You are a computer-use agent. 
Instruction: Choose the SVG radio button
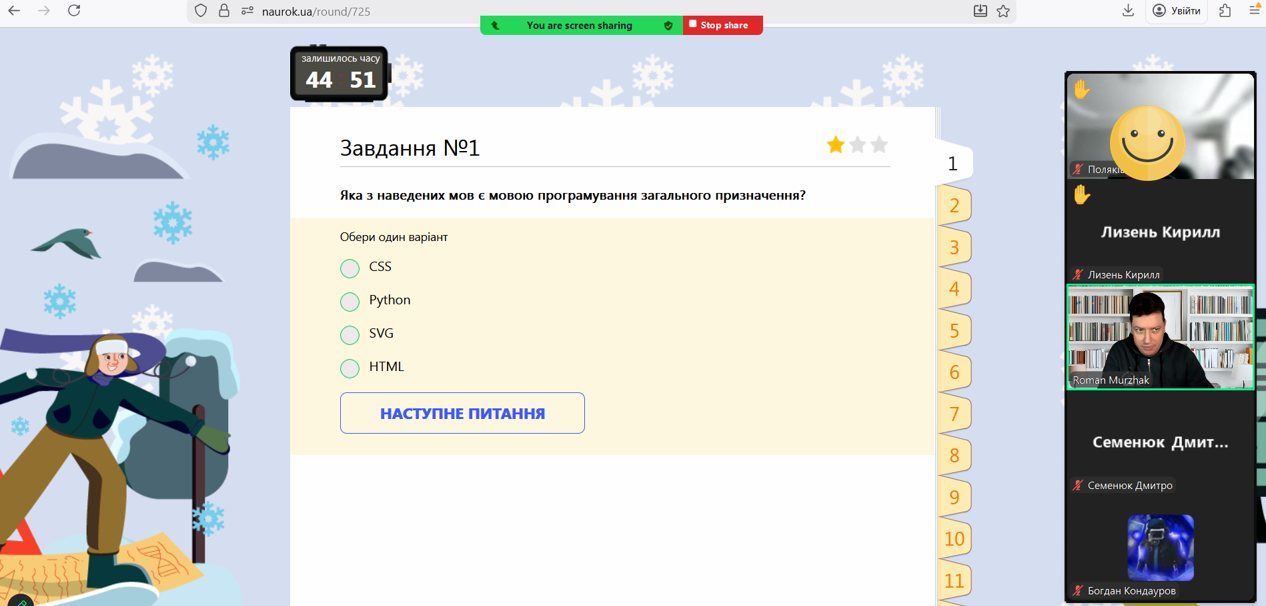point(350,335)
